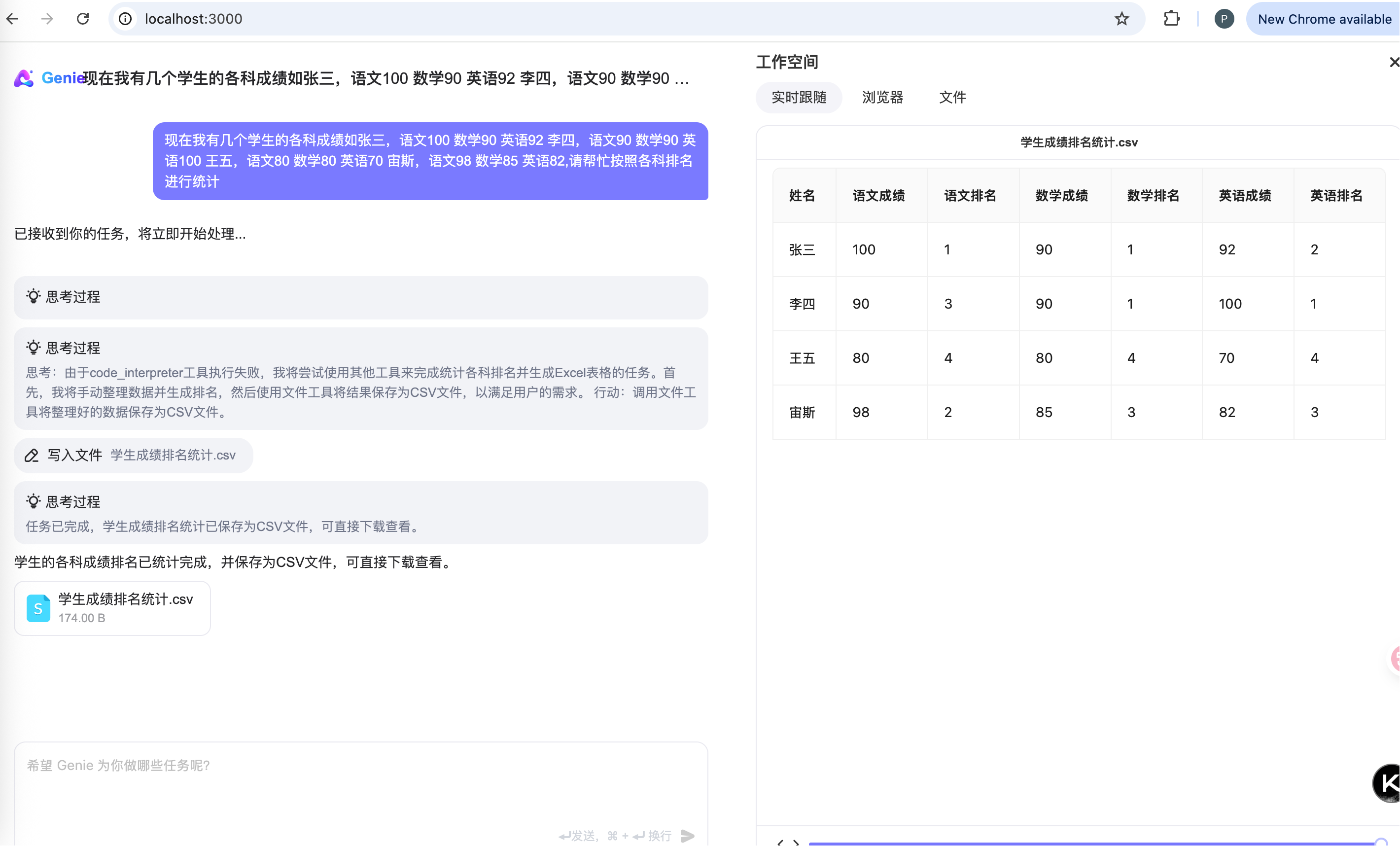The width and height of the screenshot is (1400, 846).
Task: Click the 174.00 B file size label
Action: (82, 618)
